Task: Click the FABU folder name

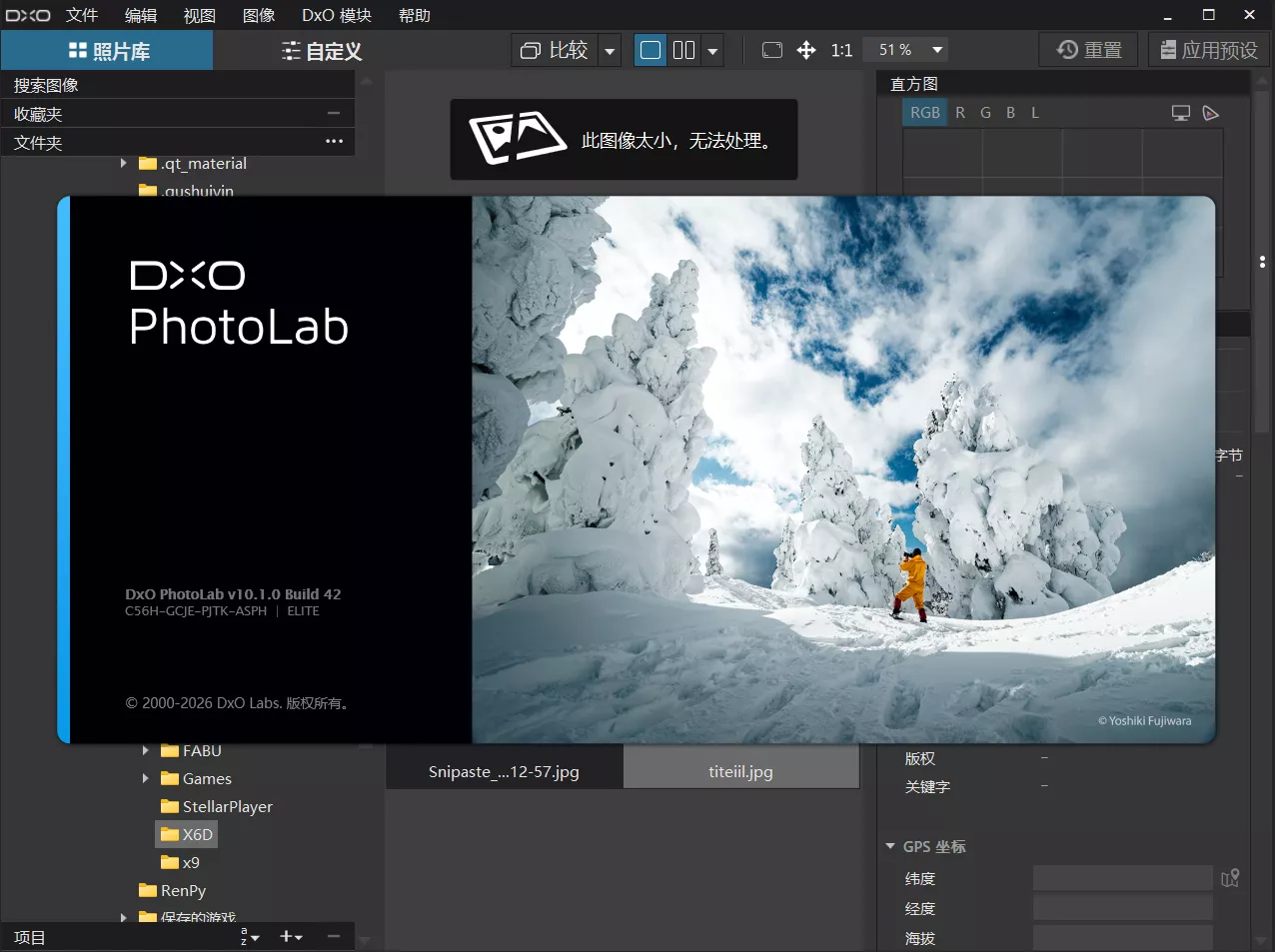Action: coord(202,750)
